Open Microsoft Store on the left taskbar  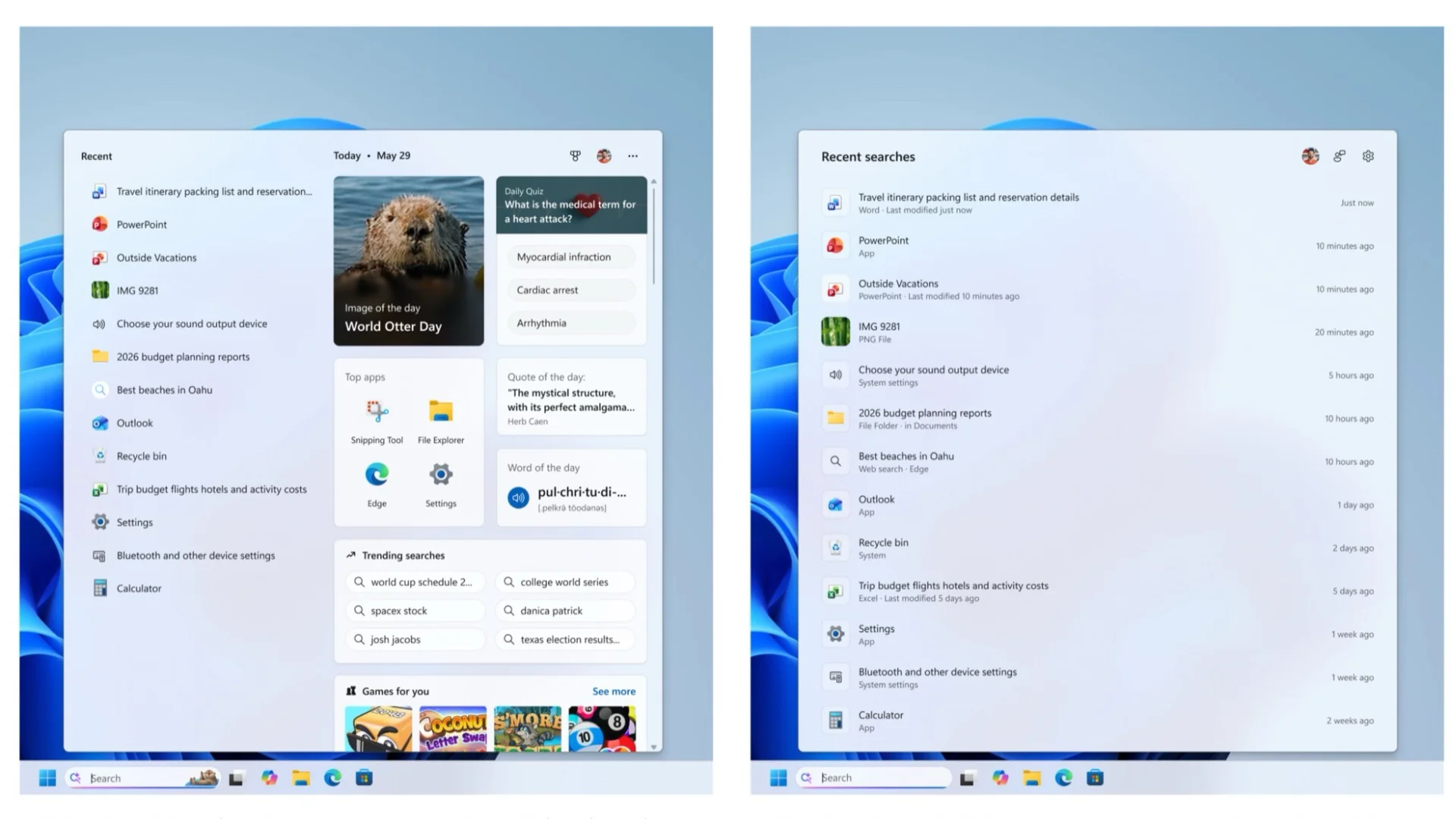click(x=364, y=778)
